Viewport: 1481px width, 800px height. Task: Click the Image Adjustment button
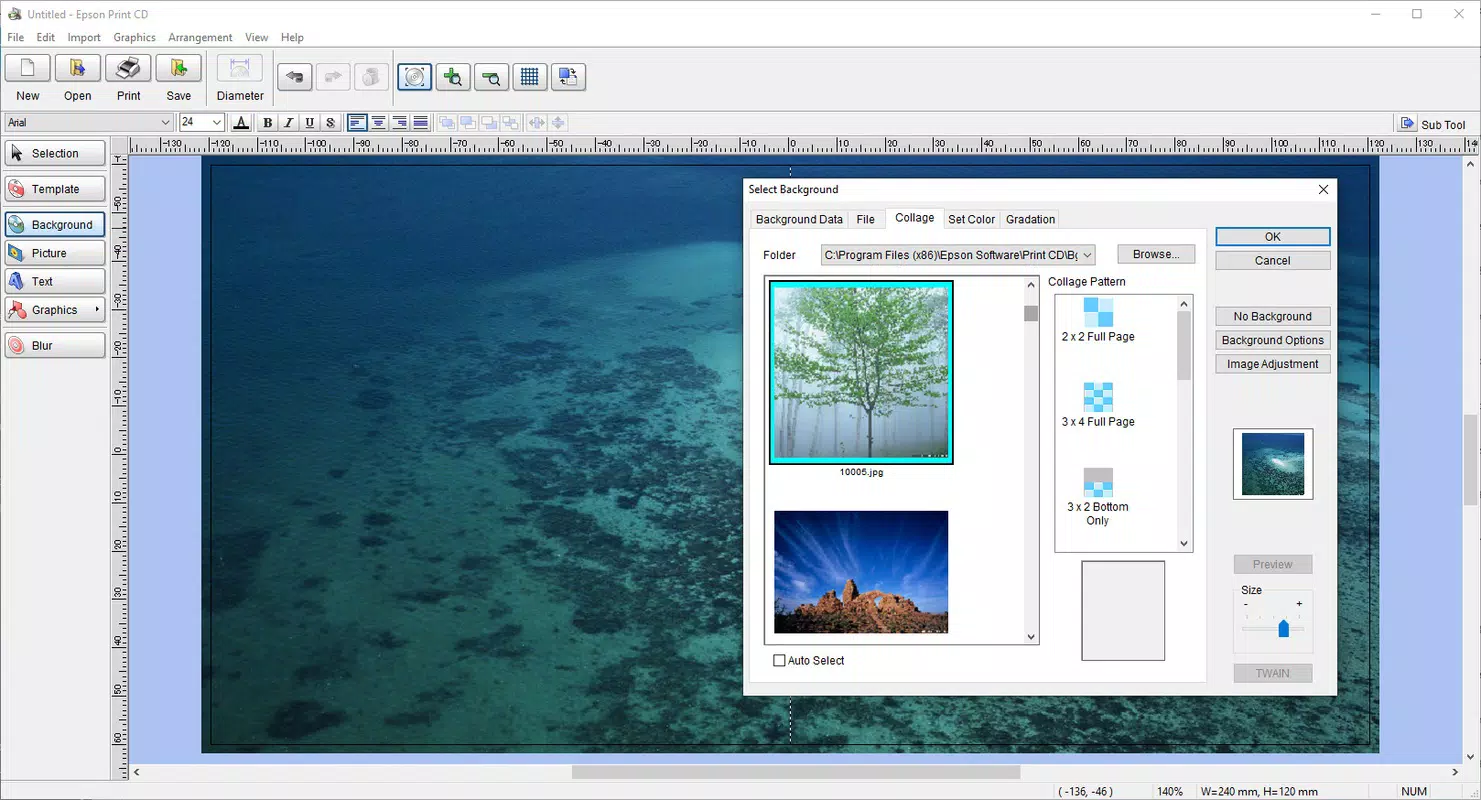(x=1273, y=364)
